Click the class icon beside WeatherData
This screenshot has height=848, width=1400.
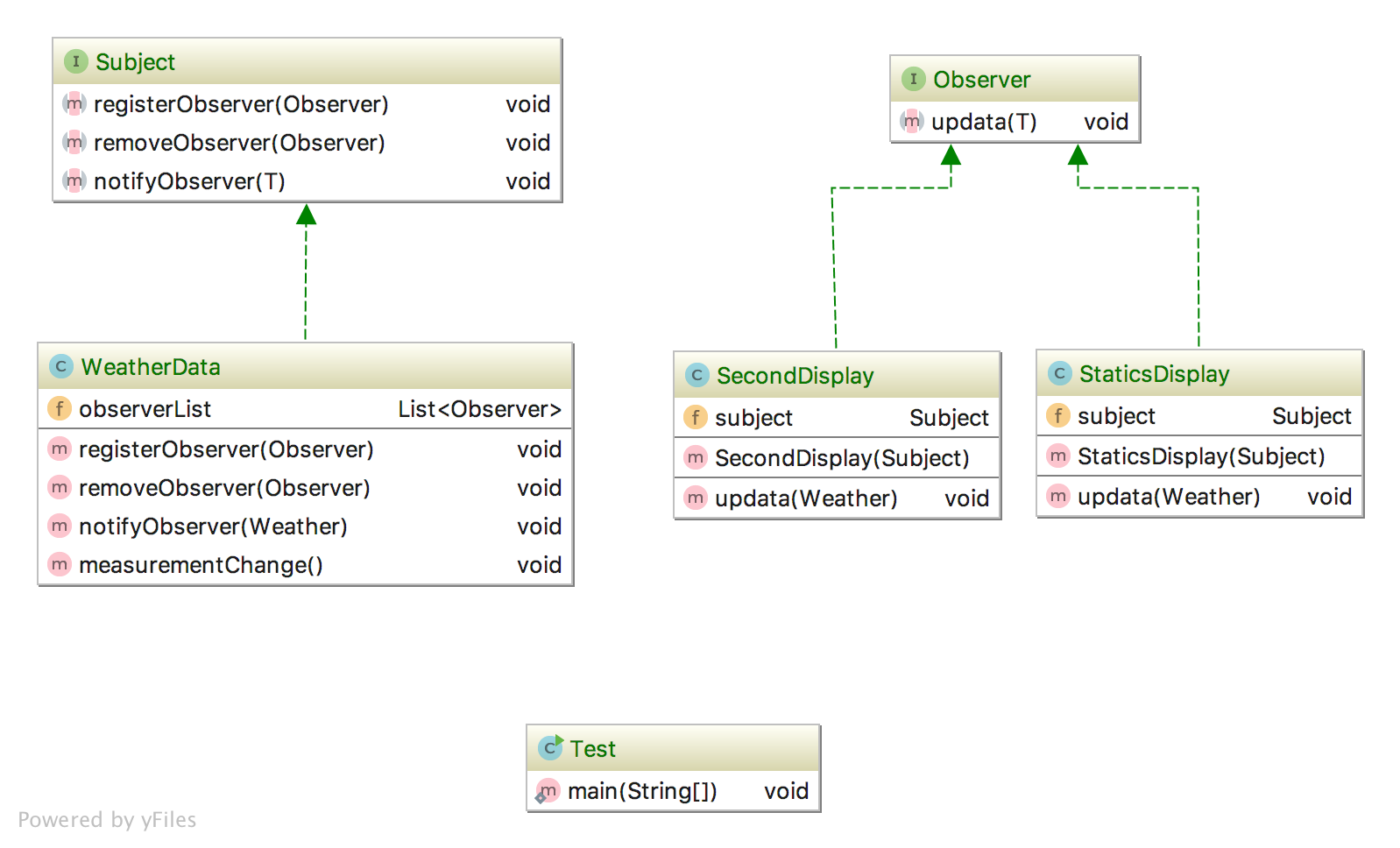point(61,366)
